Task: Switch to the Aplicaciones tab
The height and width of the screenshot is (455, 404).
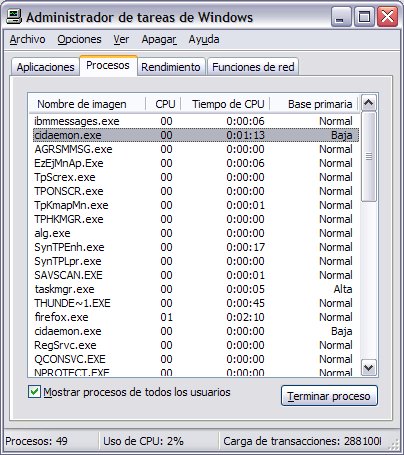Action: point(45,67)
